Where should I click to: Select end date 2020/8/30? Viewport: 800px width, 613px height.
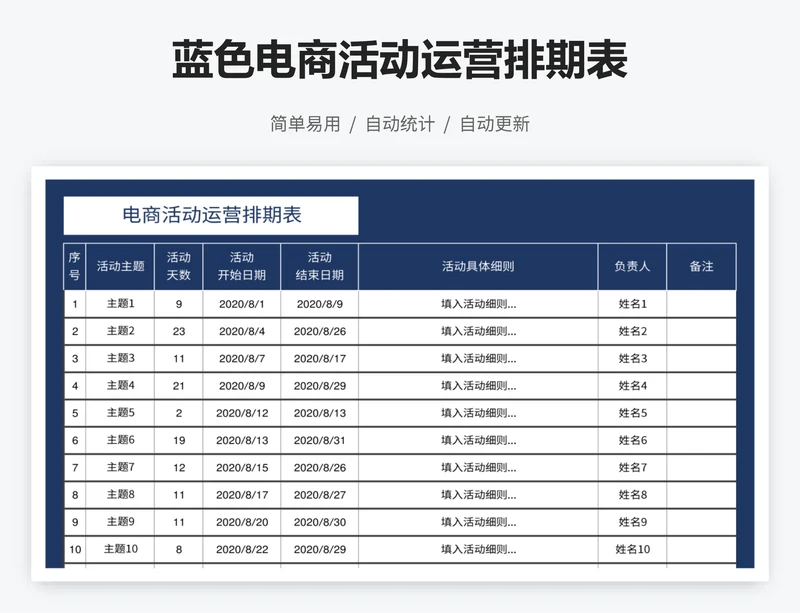tap(319, 522)
